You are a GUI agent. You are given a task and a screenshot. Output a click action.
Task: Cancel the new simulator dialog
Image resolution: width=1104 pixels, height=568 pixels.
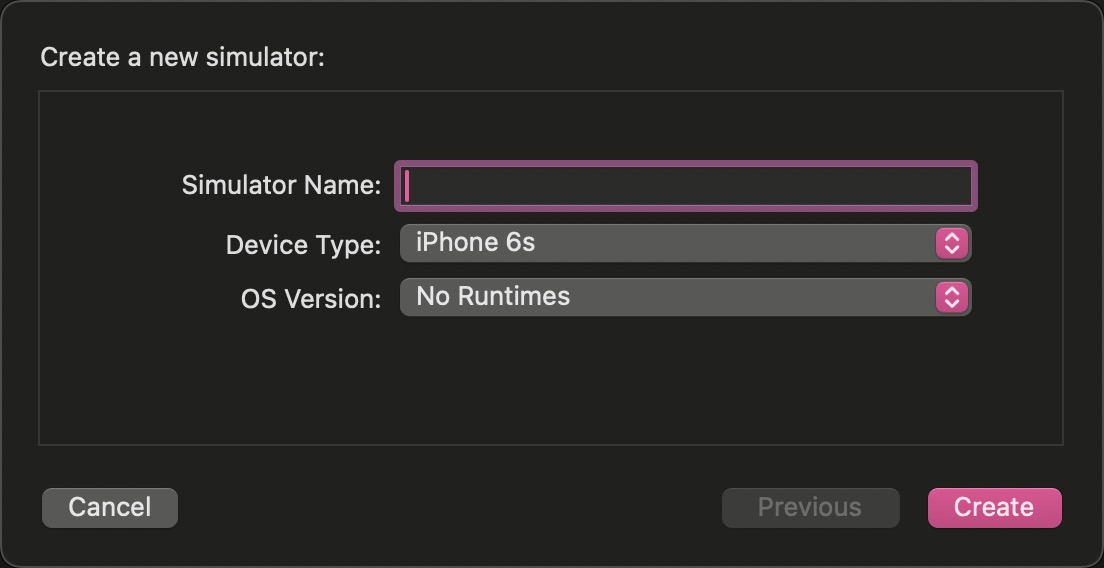pos(110,508)
